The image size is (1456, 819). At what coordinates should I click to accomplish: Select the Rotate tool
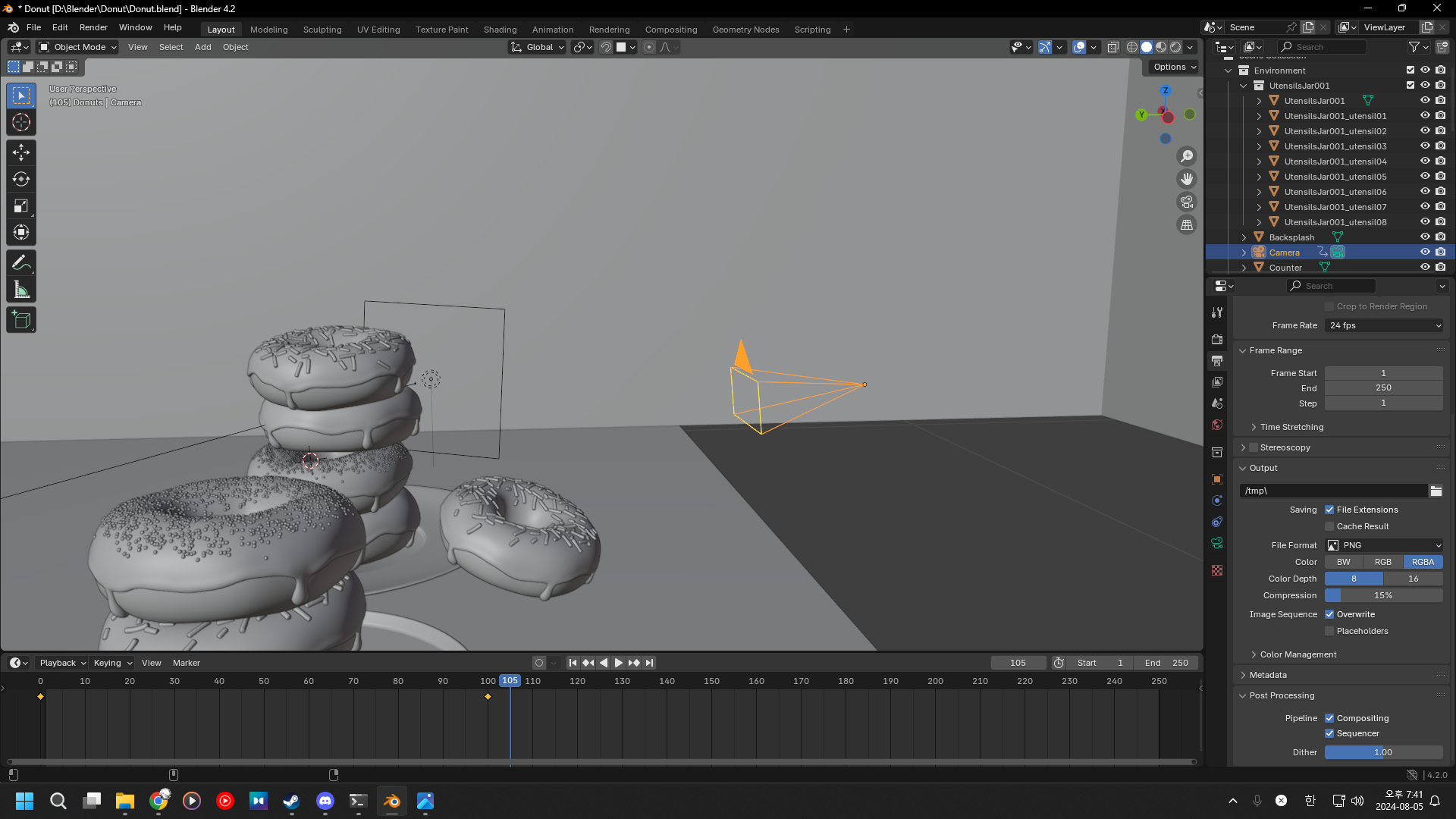(20, 180)
